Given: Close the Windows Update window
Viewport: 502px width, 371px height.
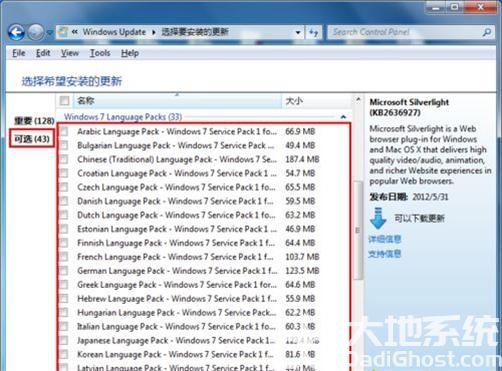Looking at the screenshot, I should point(480,7).
